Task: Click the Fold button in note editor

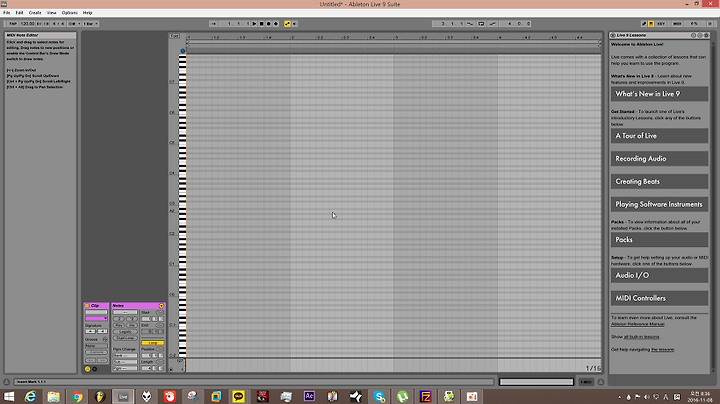Action: pyautogui.click(x=174, y=36)
